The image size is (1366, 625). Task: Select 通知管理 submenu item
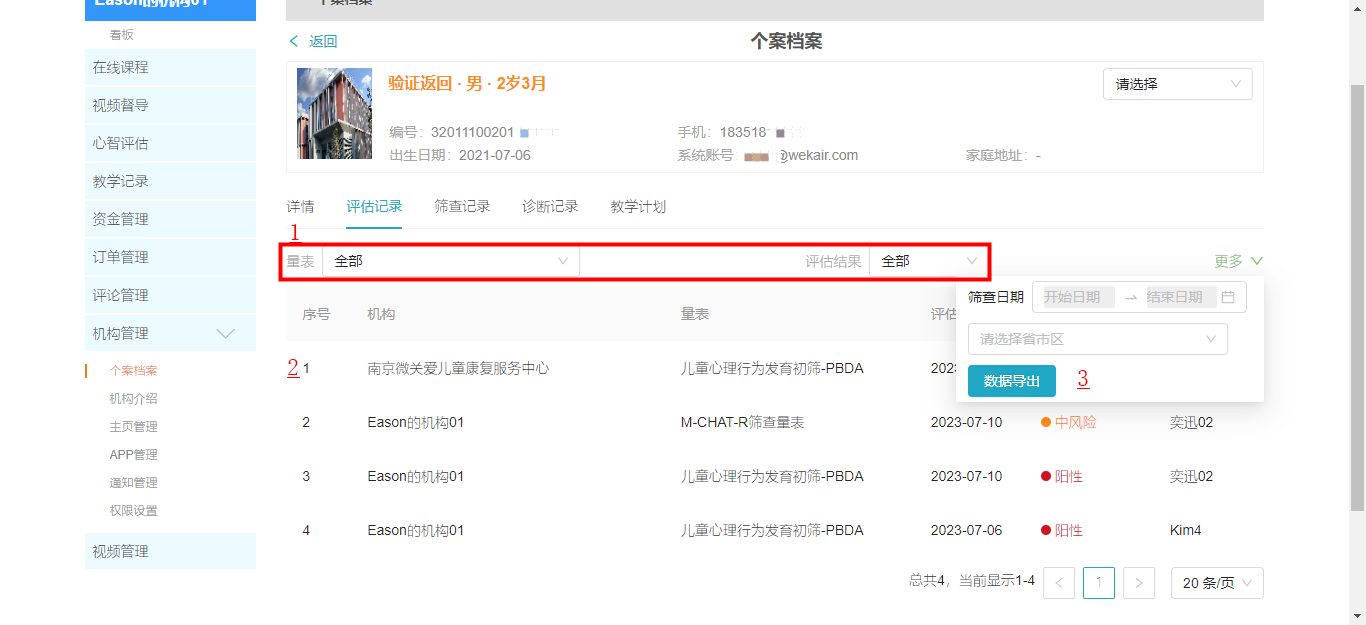point(133,483)
